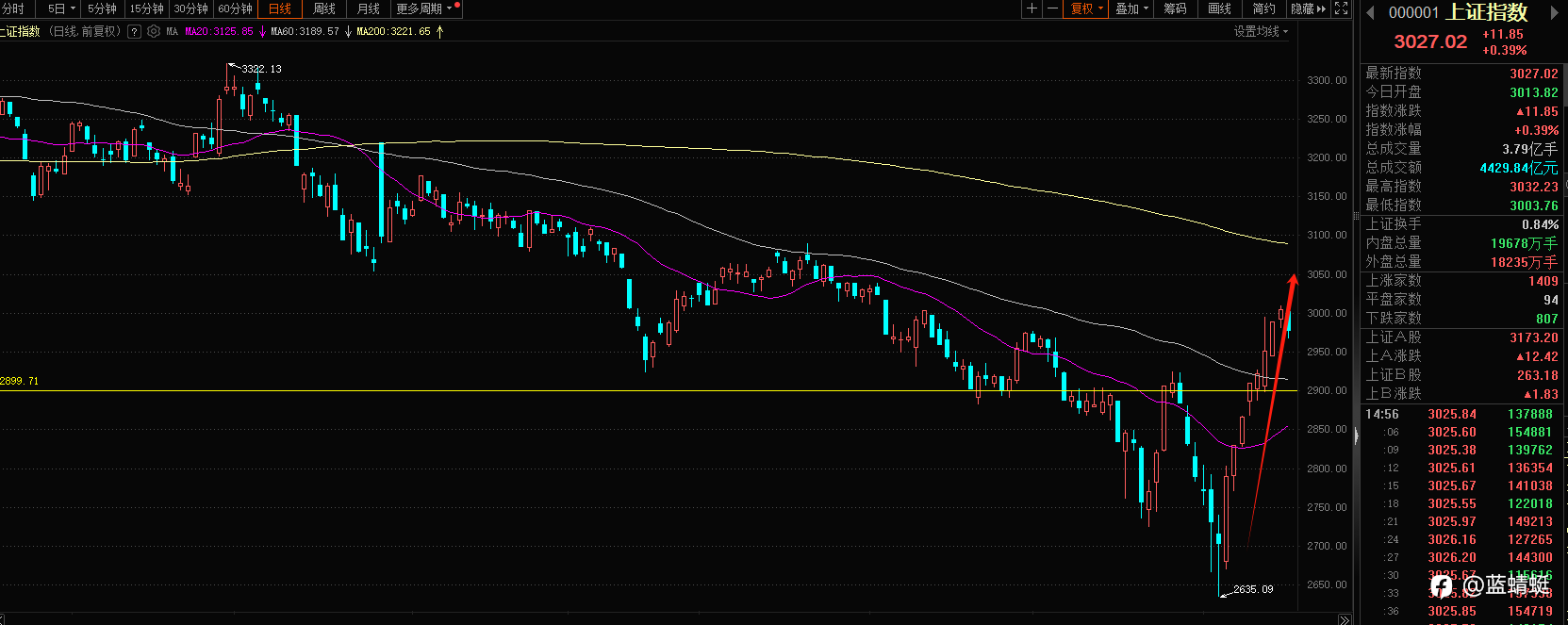This screenshot has height=625, width=1568.
Task: Click the MA20:3125.85 value
Action: click(219, 31)
